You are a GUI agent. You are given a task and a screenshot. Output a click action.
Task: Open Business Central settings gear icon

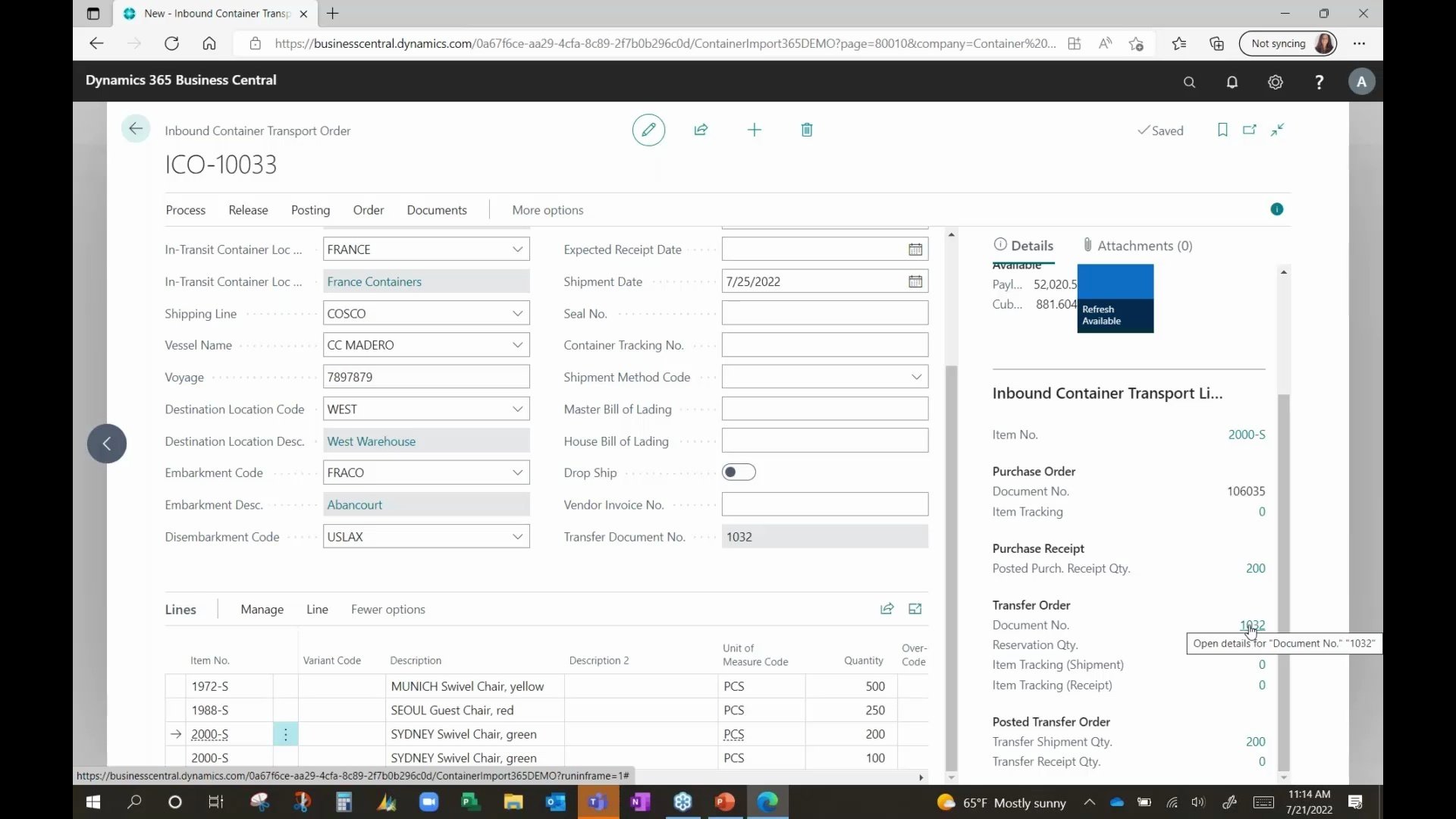(1276, 82)
